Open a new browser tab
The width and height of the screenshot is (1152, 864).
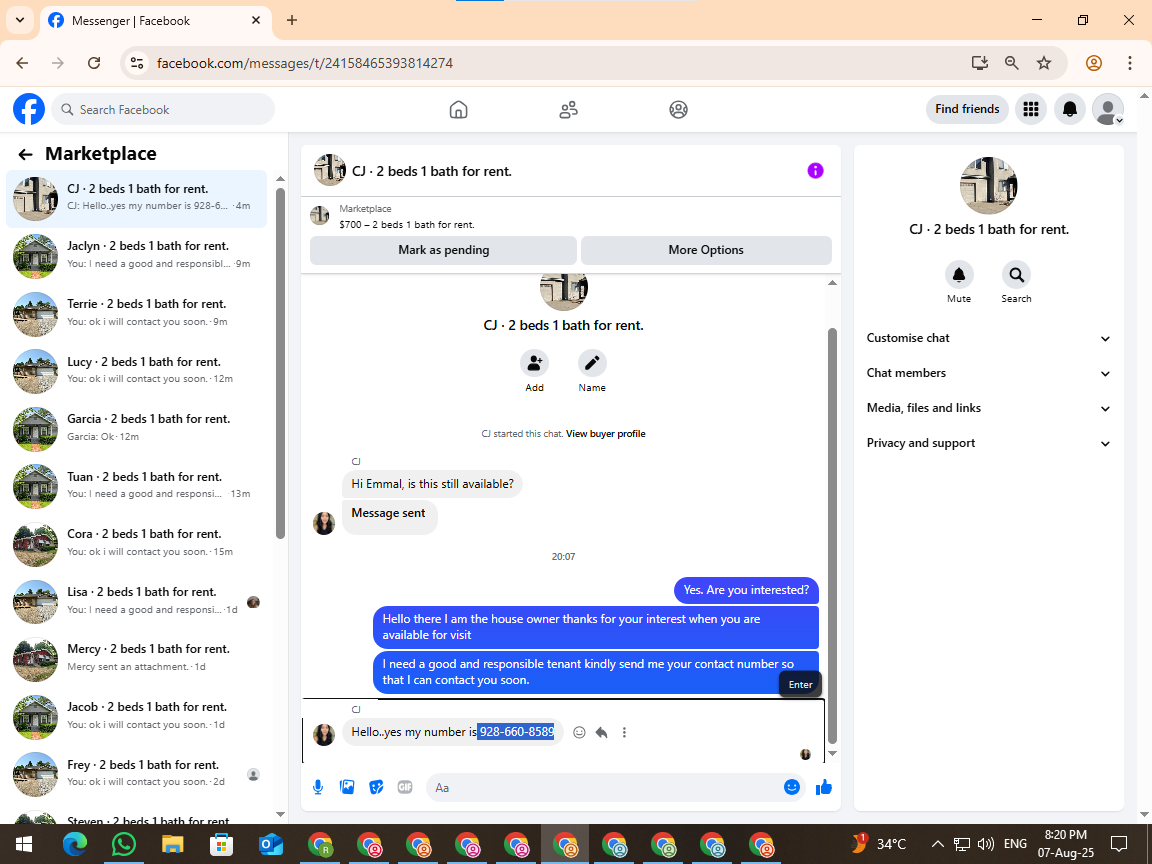click(x=292, y=21)
